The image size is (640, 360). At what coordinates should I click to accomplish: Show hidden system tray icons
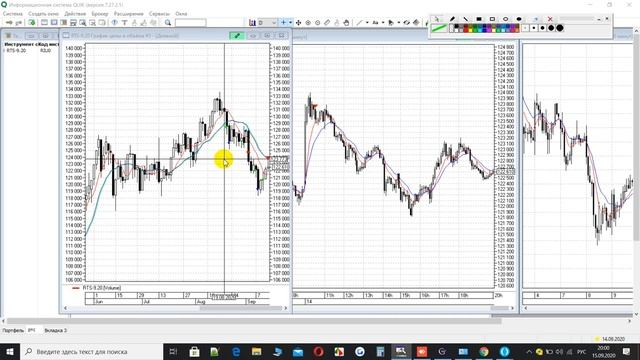coord(529,351)
